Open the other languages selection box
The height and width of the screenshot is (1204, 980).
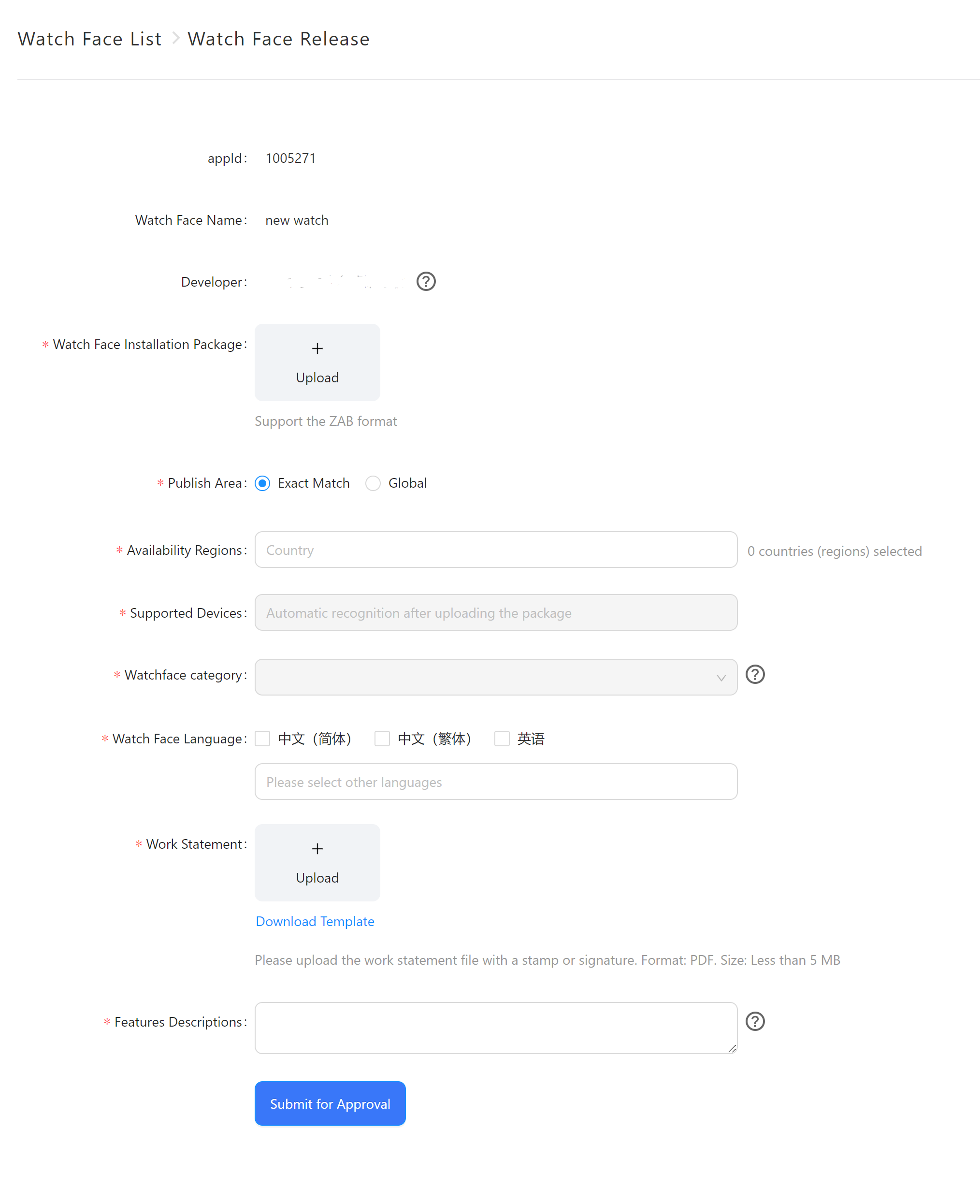point(495,782)
